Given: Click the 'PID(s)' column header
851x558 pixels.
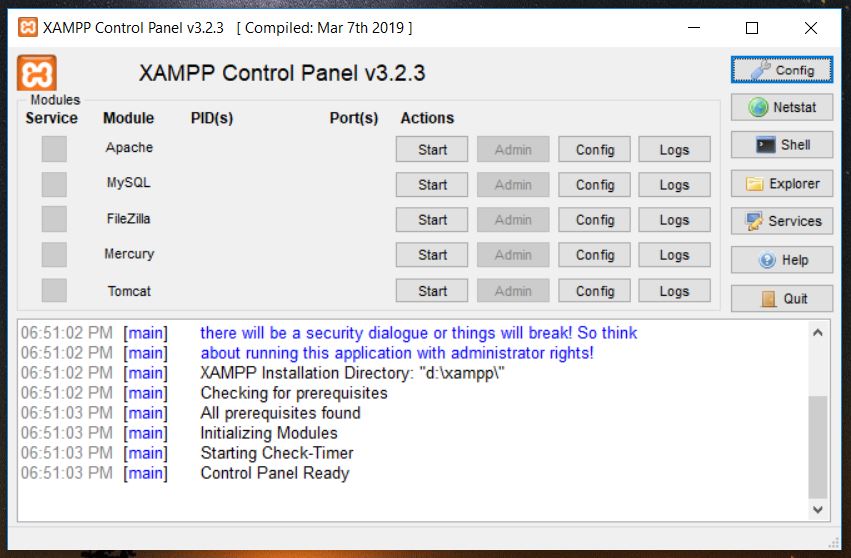Looking at the screenshot, I should (x=212, y=118).
